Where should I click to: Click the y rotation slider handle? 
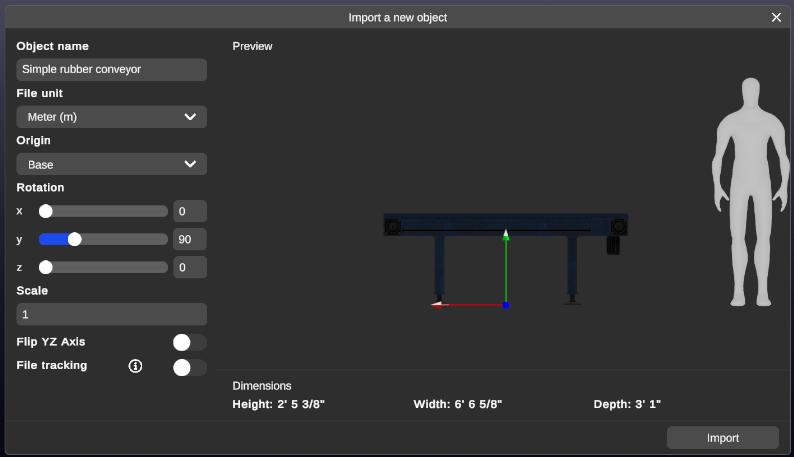coord(74,239)
